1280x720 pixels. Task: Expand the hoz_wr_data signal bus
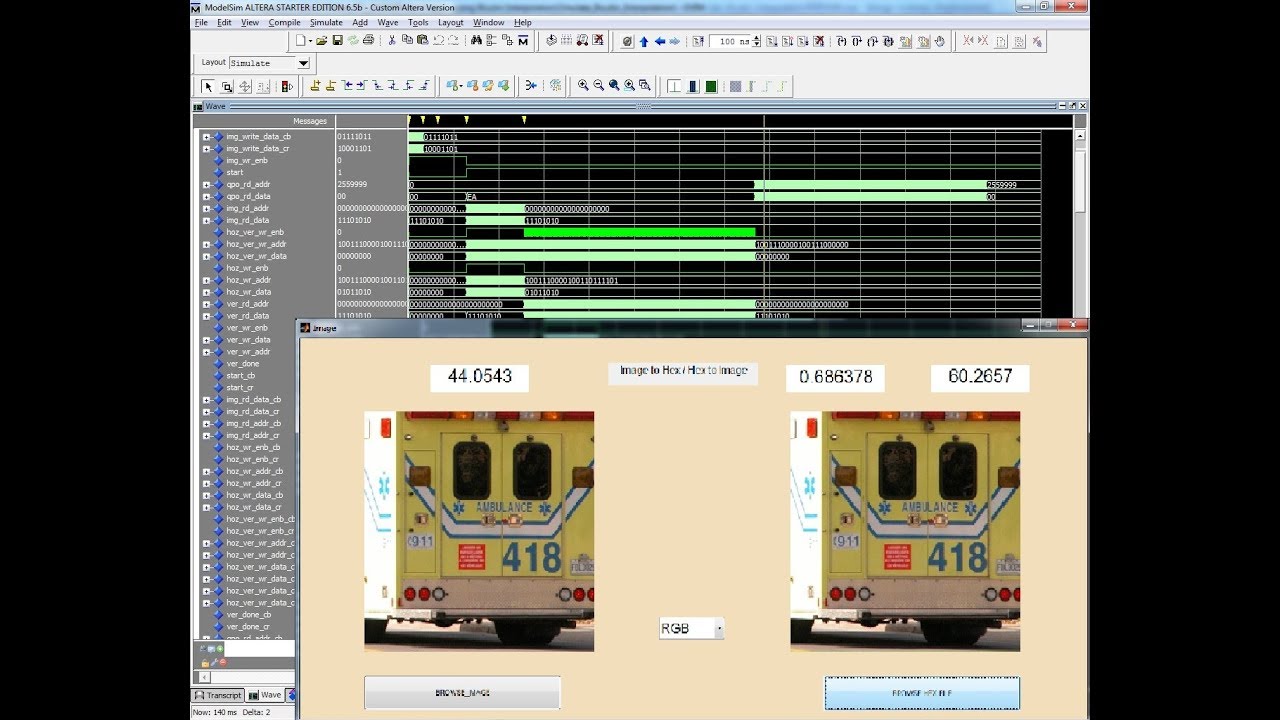(x=206, y=292)
